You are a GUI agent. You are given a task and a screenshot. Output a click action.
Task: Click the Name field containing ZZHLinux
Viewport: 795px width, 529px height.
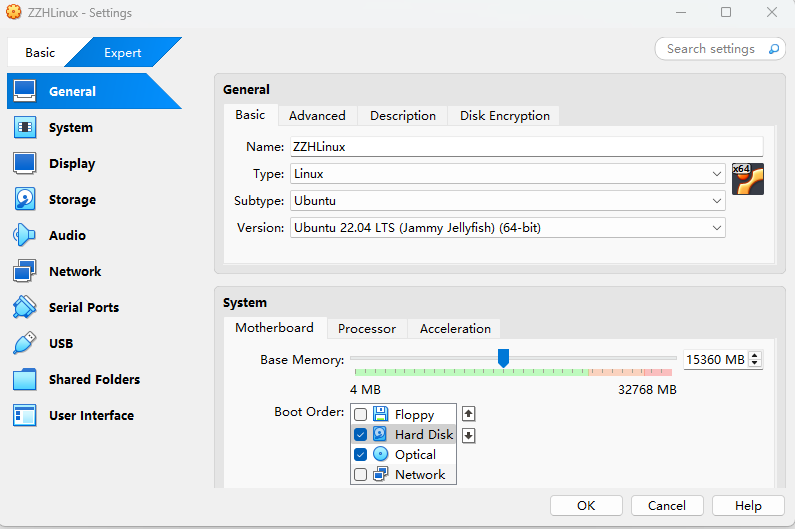click(527, 147)
